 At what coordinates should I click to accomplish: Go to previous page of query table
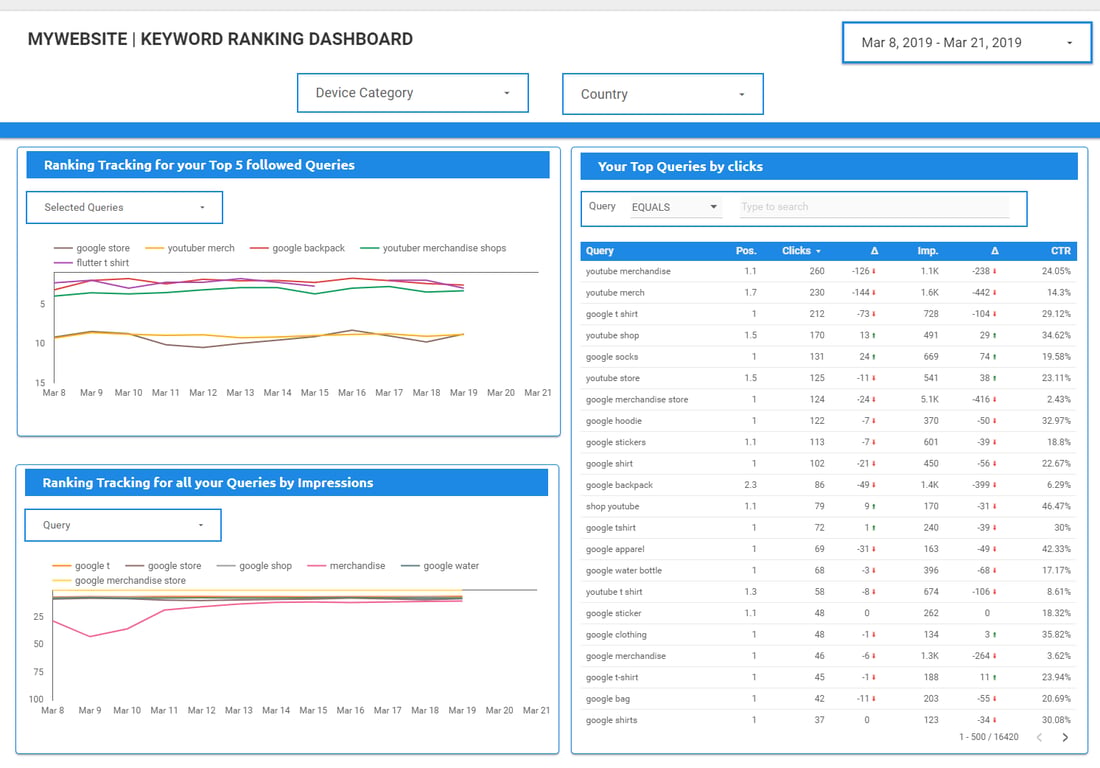[x=1040, y=737]
